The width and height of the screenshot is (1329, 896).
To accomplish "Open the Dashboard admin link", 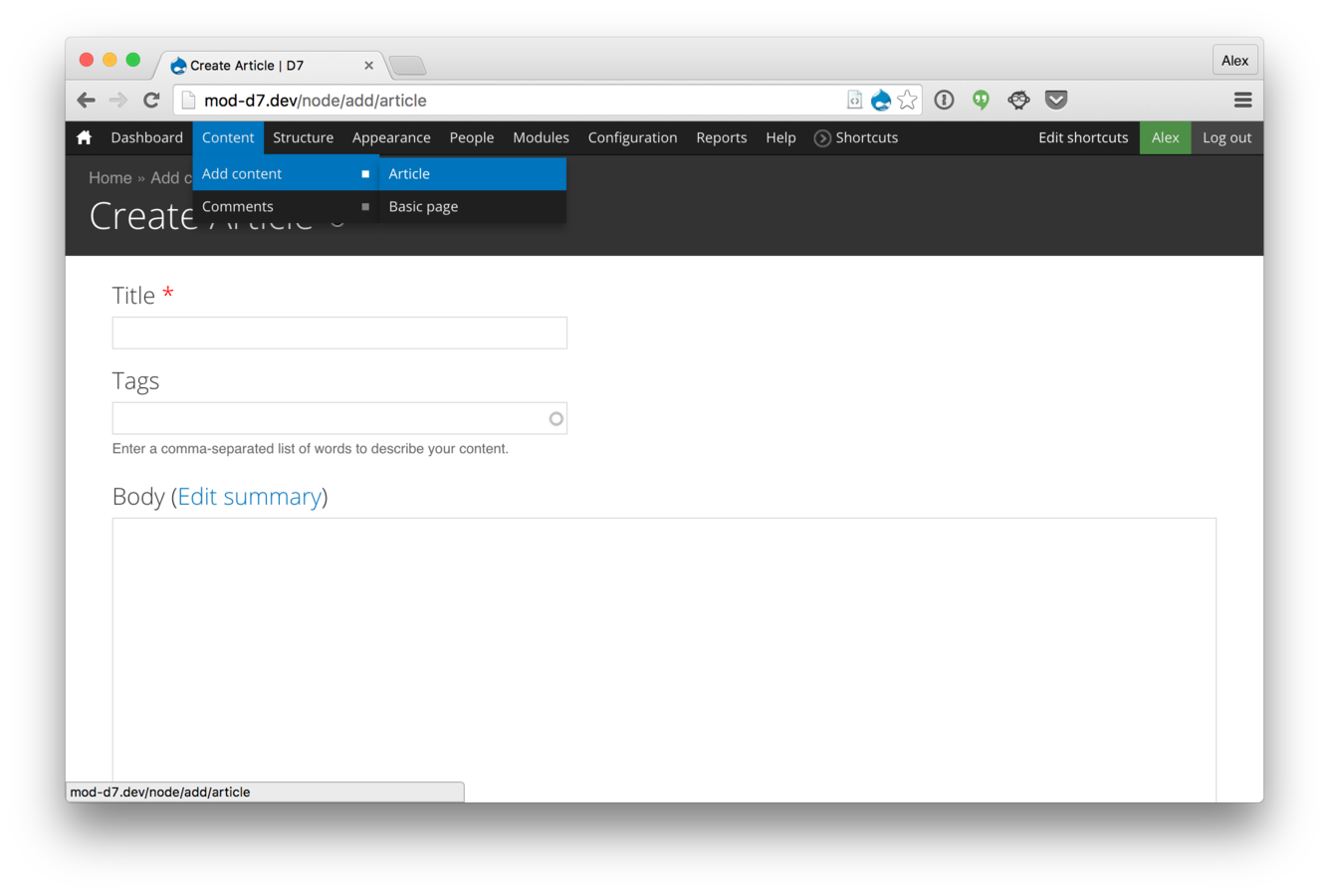I will pyautogui.click(x=147, y=137).
